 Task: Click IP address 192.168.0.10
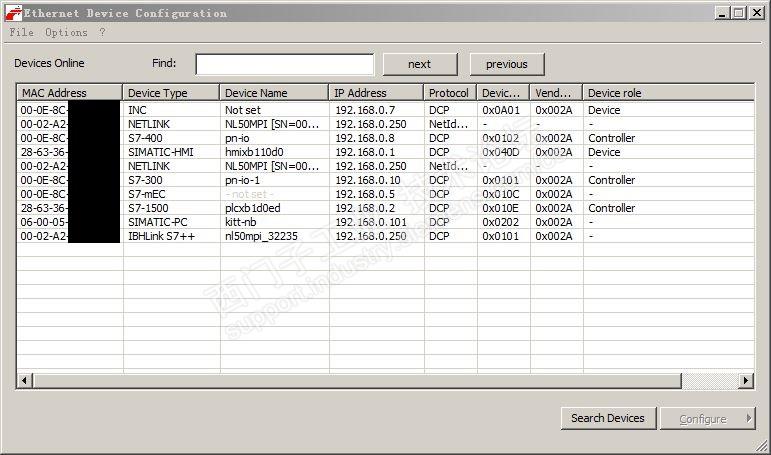(x=368, y=180)
